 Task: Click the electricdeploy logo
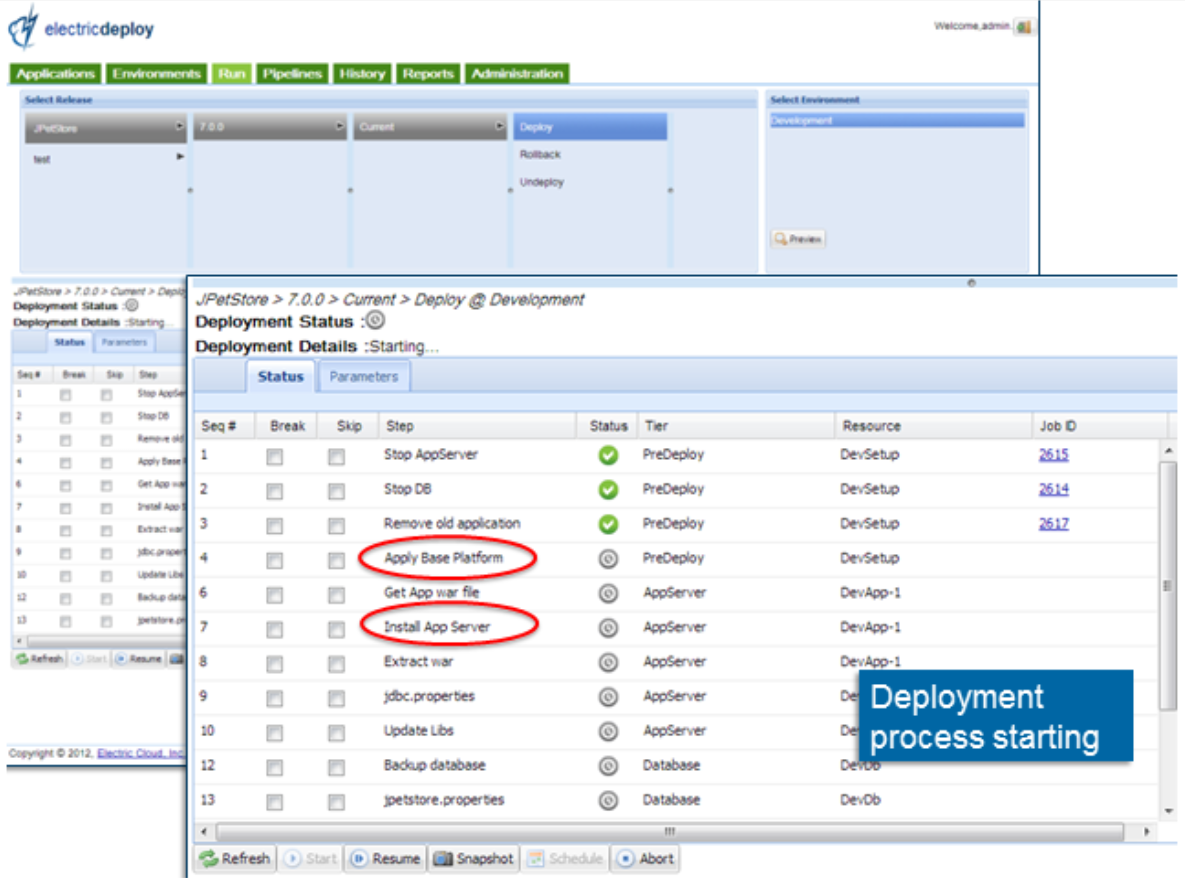(x=81, y=28)
